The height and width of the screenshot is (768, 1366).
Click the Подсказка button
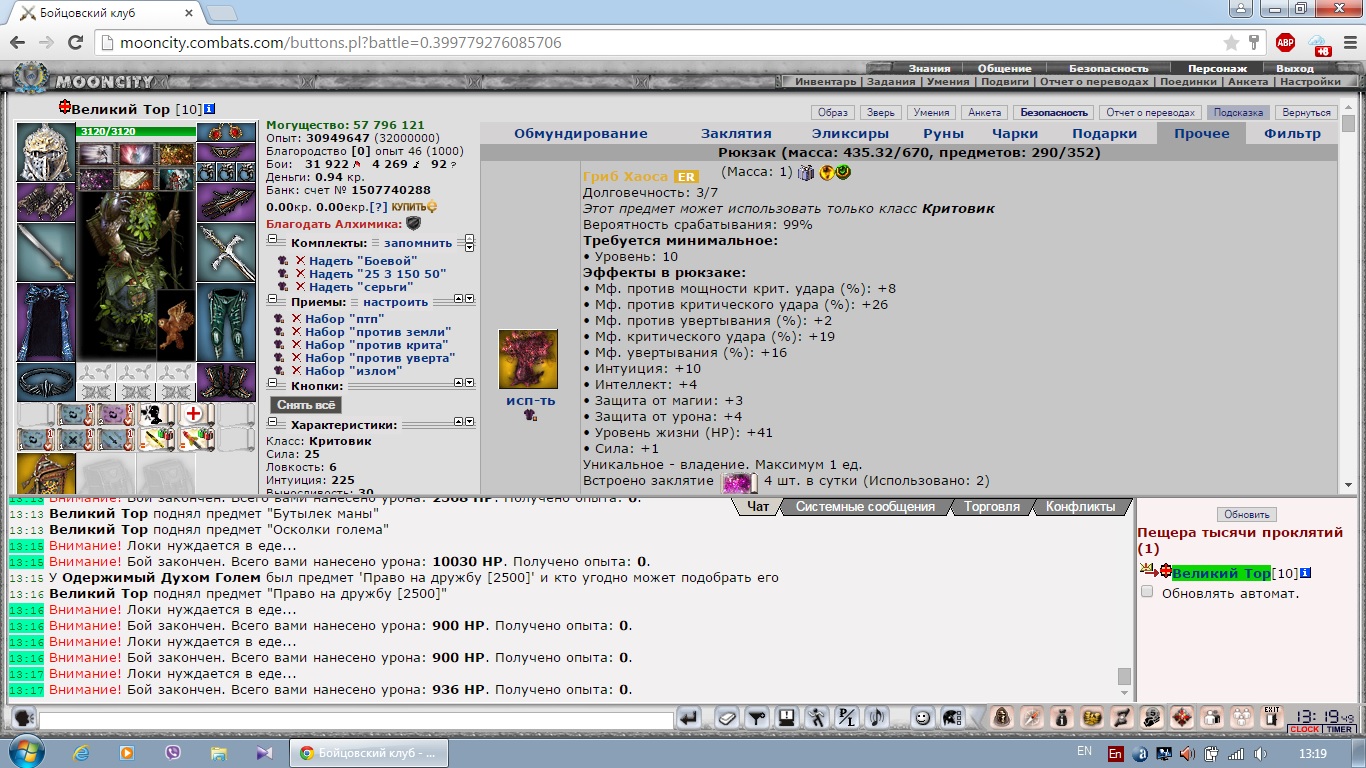[1238, 113]
